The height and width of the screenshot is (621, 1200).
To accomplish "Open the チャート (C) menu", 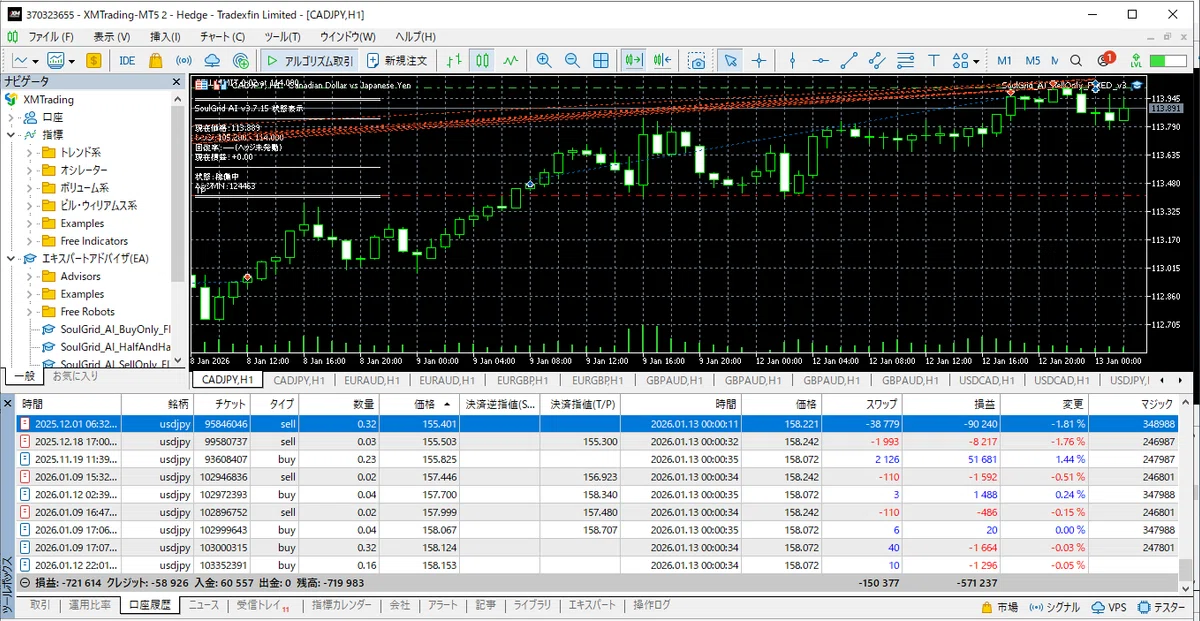I will (223, 37).
